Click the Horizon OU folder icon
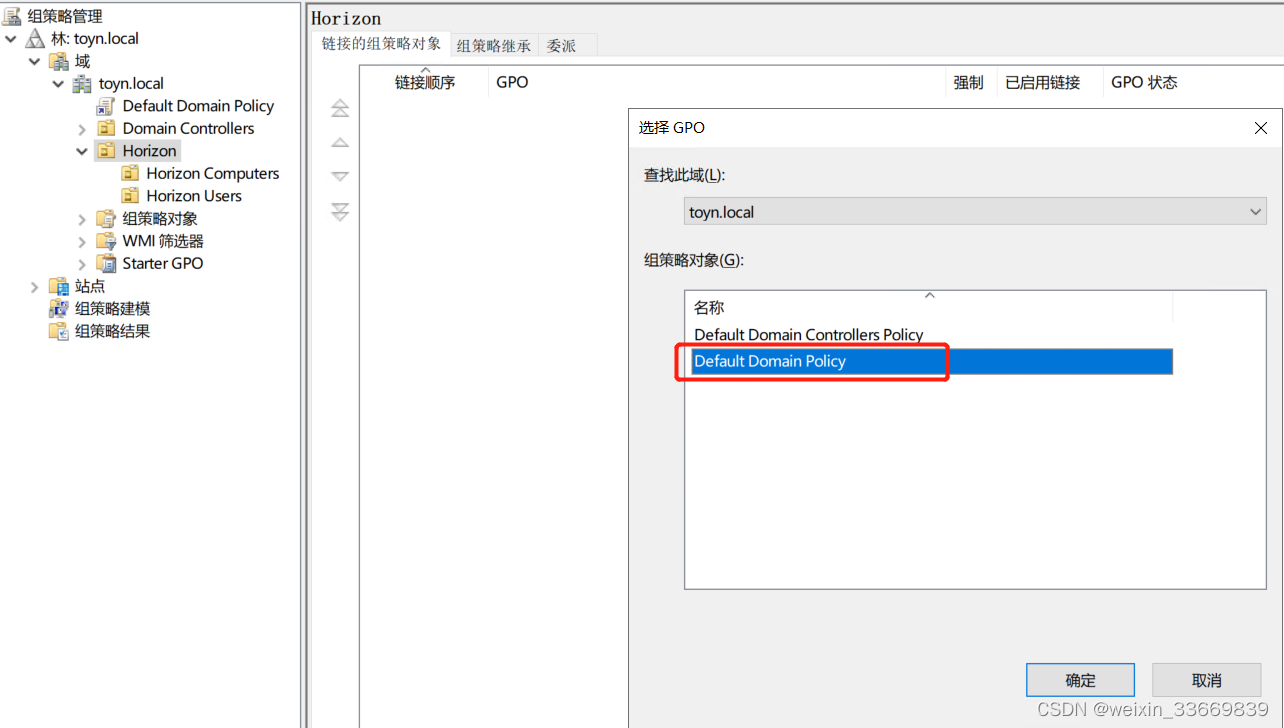1284x728 pixels. 106,151
